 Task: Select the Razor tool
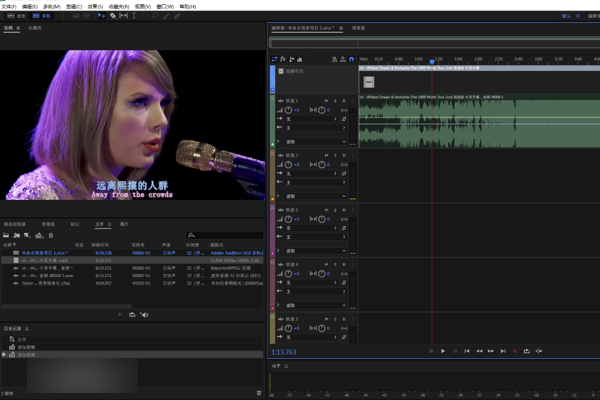point(113,16)
